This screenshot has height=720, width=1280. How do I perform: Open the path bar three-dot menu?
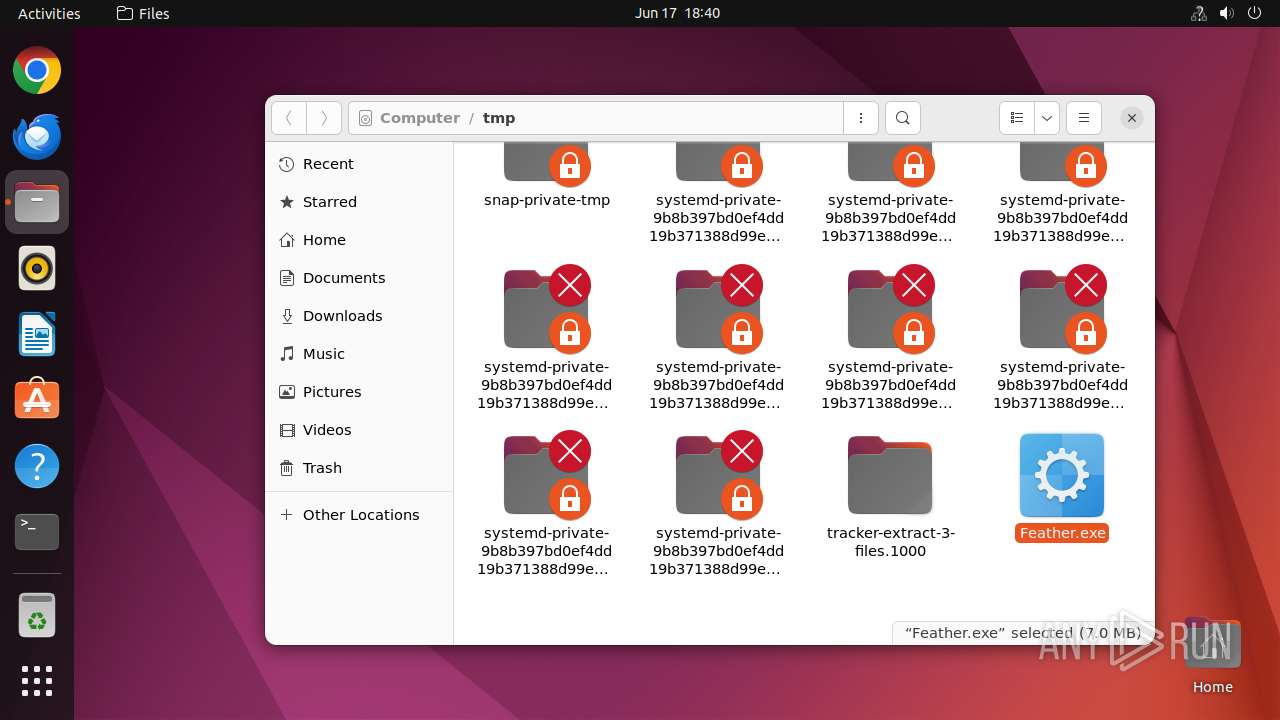(x=861, y=118)
